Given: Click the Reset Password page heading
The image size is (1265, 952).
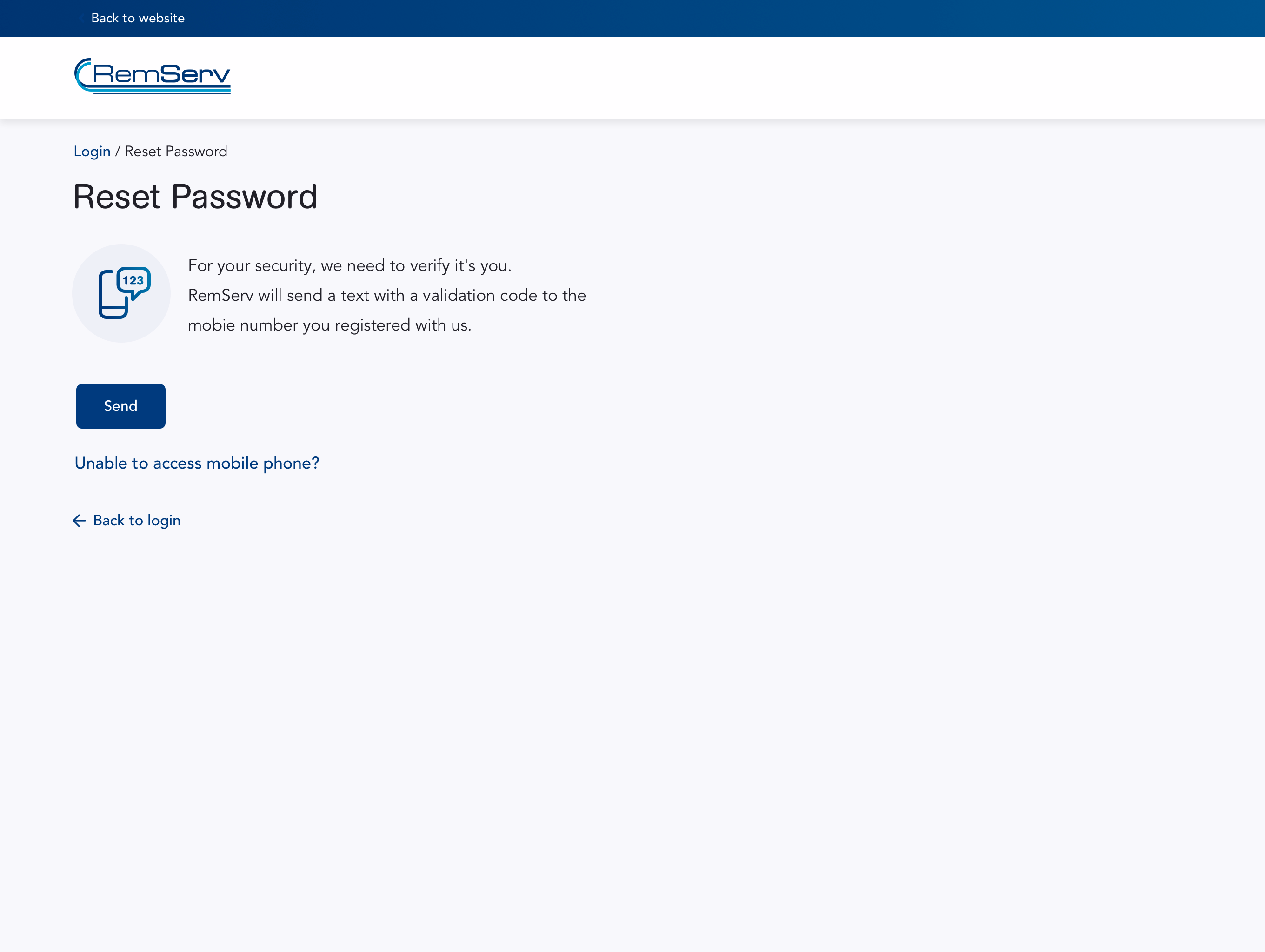Looking at the screenshot, I should (196, 197).
